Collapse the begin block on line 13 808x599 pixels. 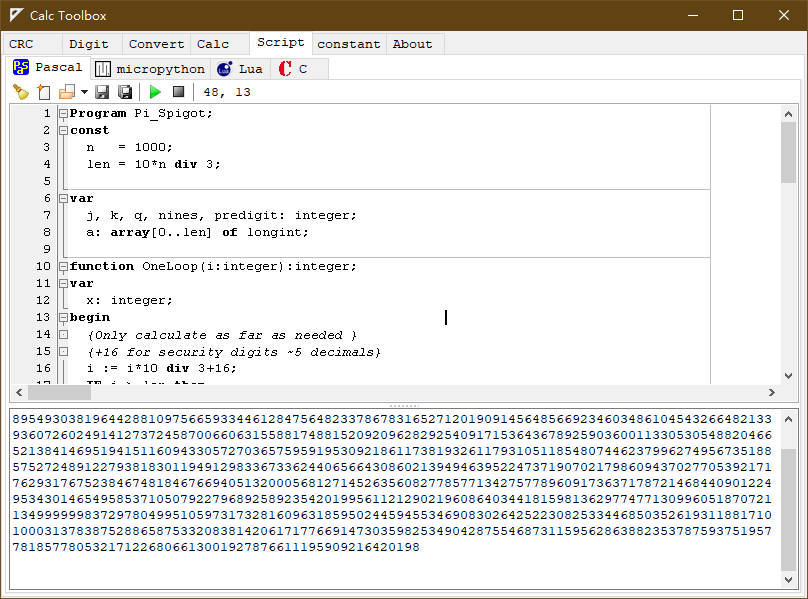point(63,318)
